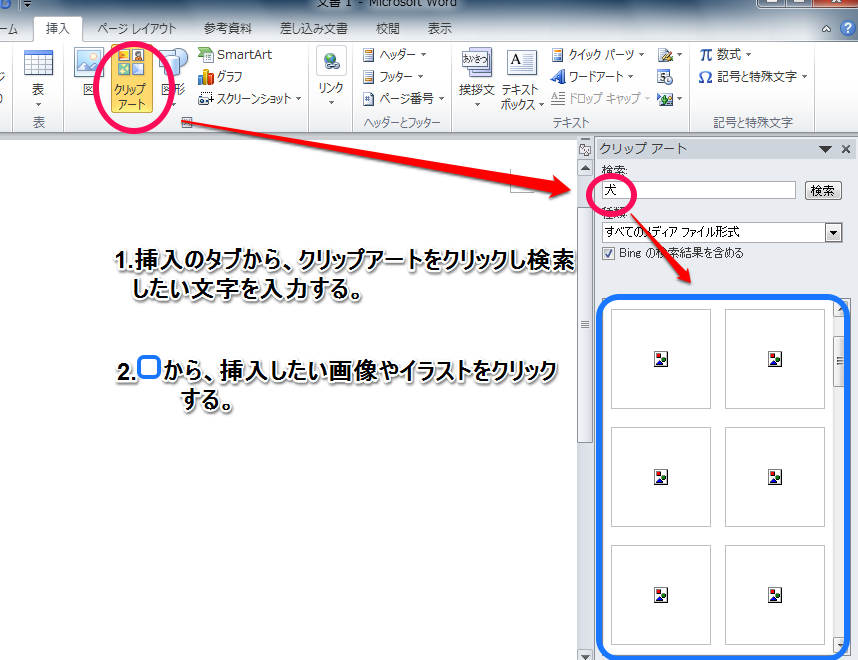This screenshot has height=660, width=858.
Task: Expand the スクリーンショット dropdown arrow
Action: 299,99
